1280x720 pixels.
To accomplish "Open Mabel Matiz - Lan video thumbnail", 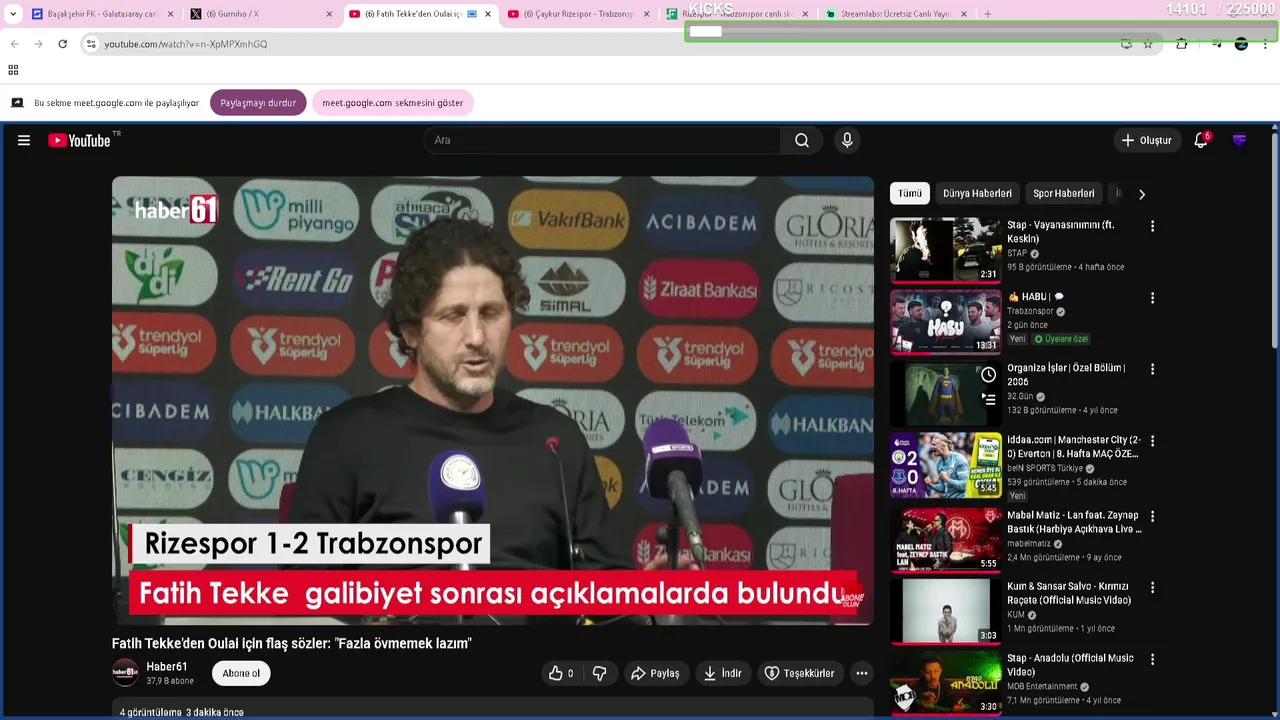I will tap(945, 540).
